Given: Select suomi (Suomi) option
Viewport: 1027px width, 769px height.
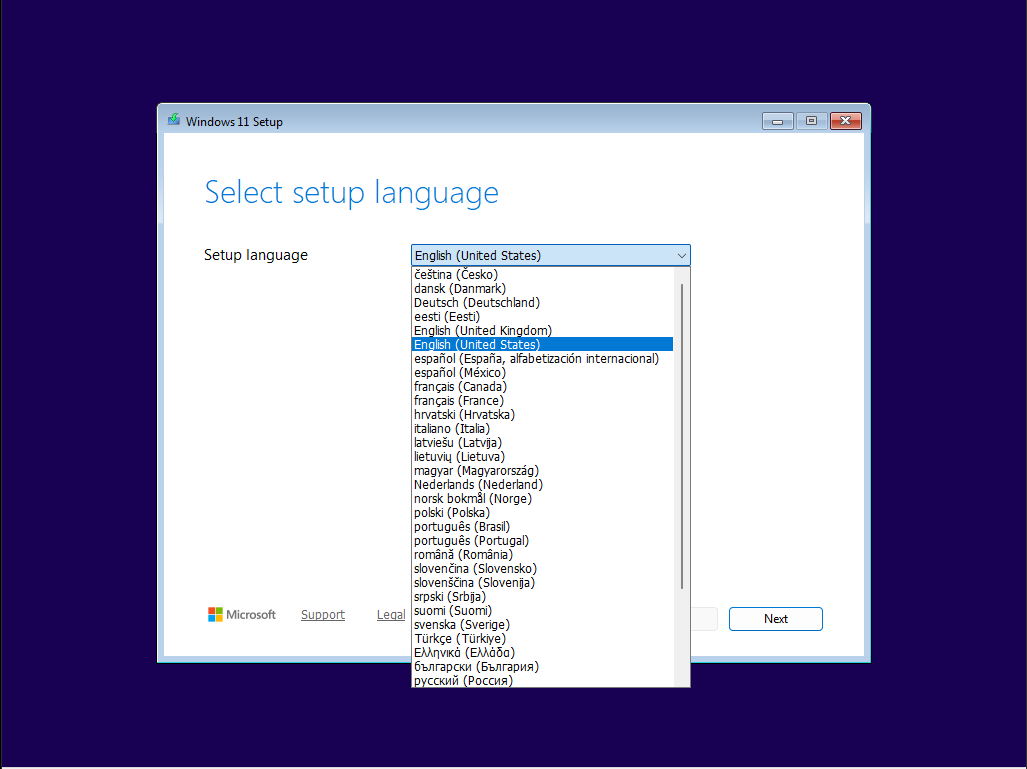Looking at the screenshot, I should click(x=542, y=611).
